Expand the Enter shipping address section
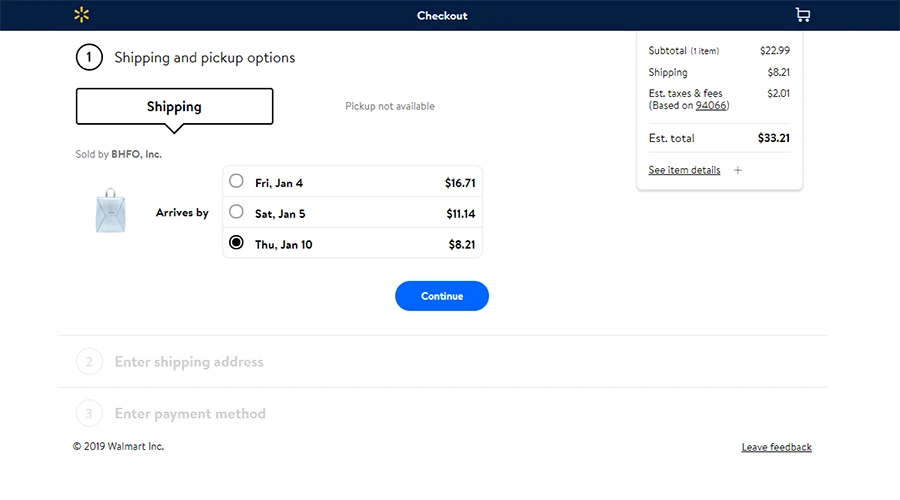The height and width of the screenshot is (500, 900). (x=189, y=362)
